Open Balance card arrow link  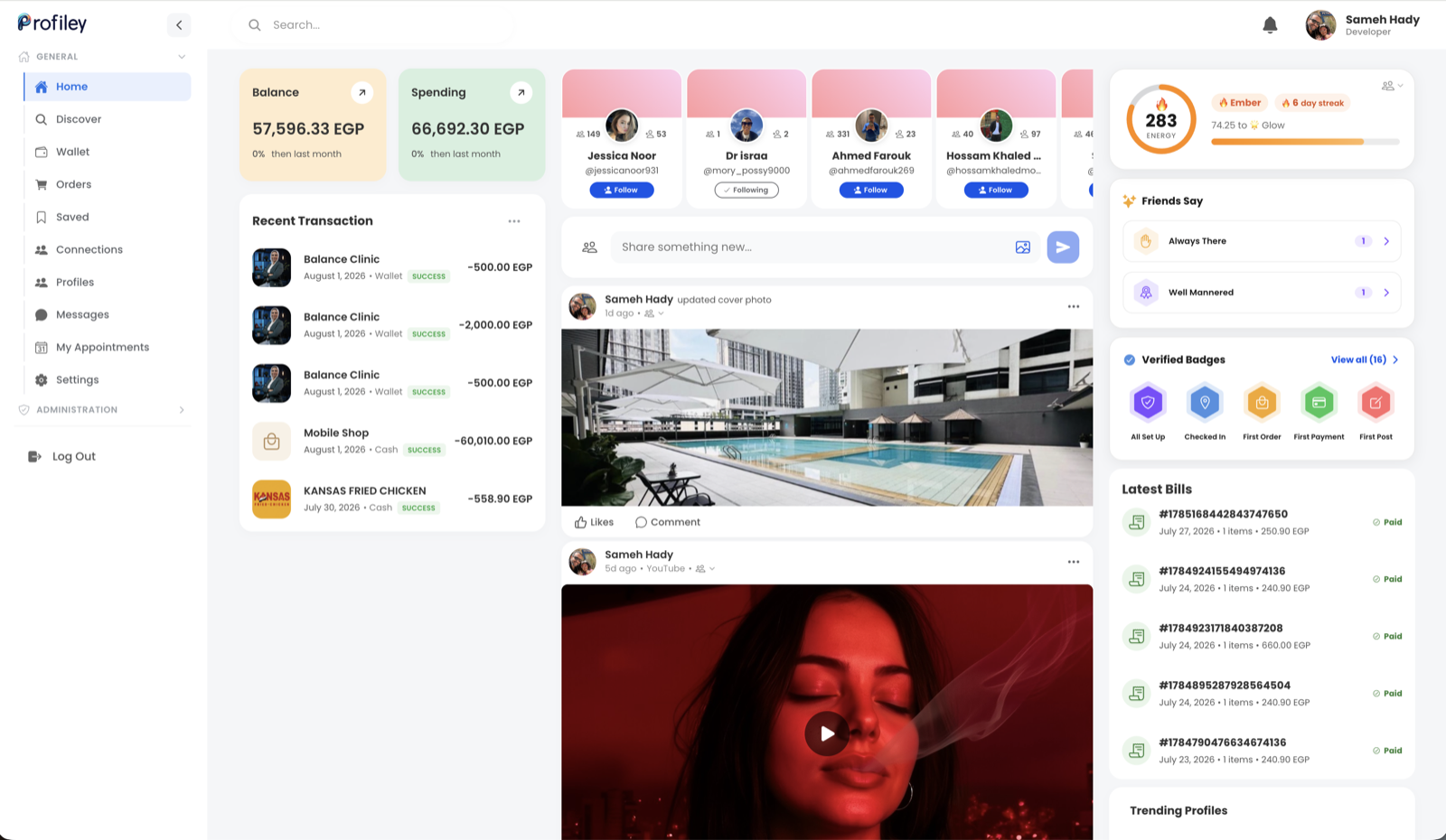[x=361, y=92]
